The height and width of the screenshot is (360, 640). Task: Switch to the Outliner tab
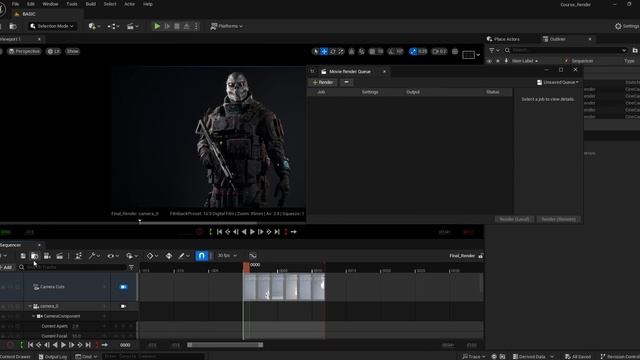coord(558,39)
